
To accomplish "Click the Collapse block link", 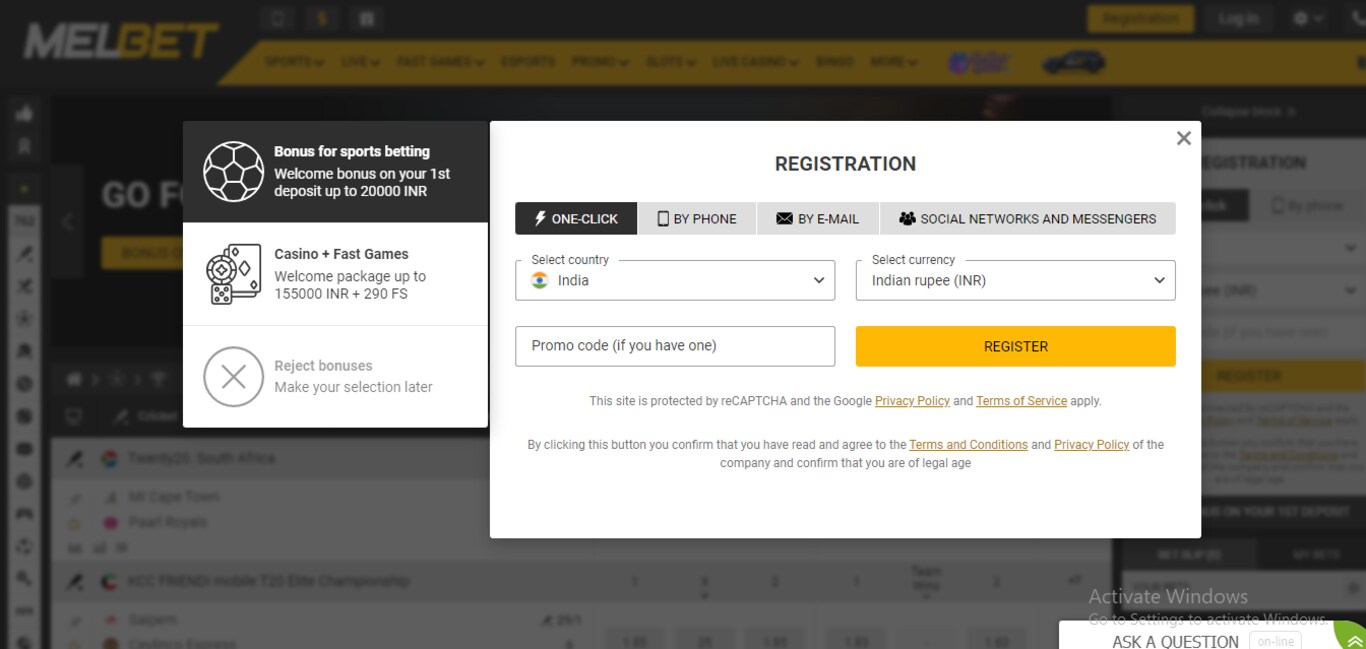I will pos(1249,112).
